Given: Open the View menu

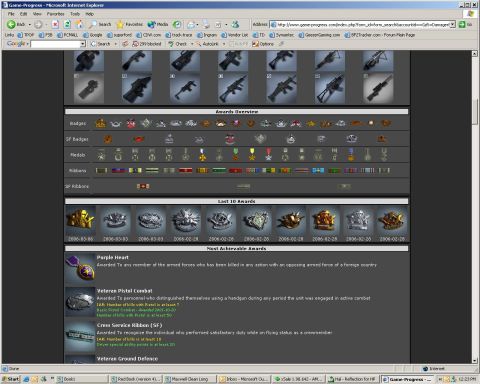Looking at the screenshot, I should click(x=37, y=14).
